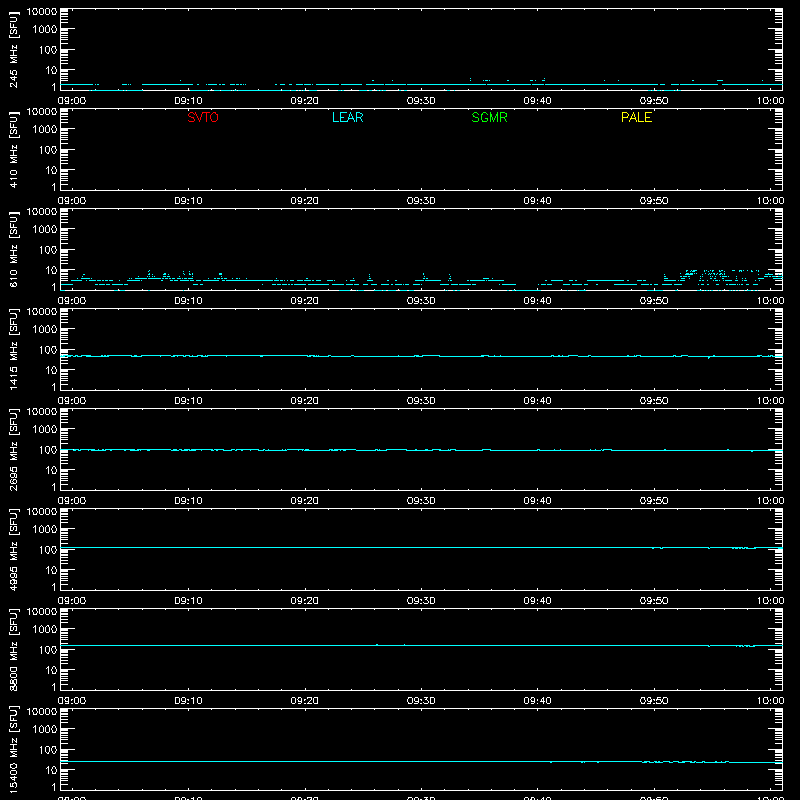Click the 09:30 time label below the 245 MHz plot
The width and height of the screenshot is (800, 800).
point(421,101)
